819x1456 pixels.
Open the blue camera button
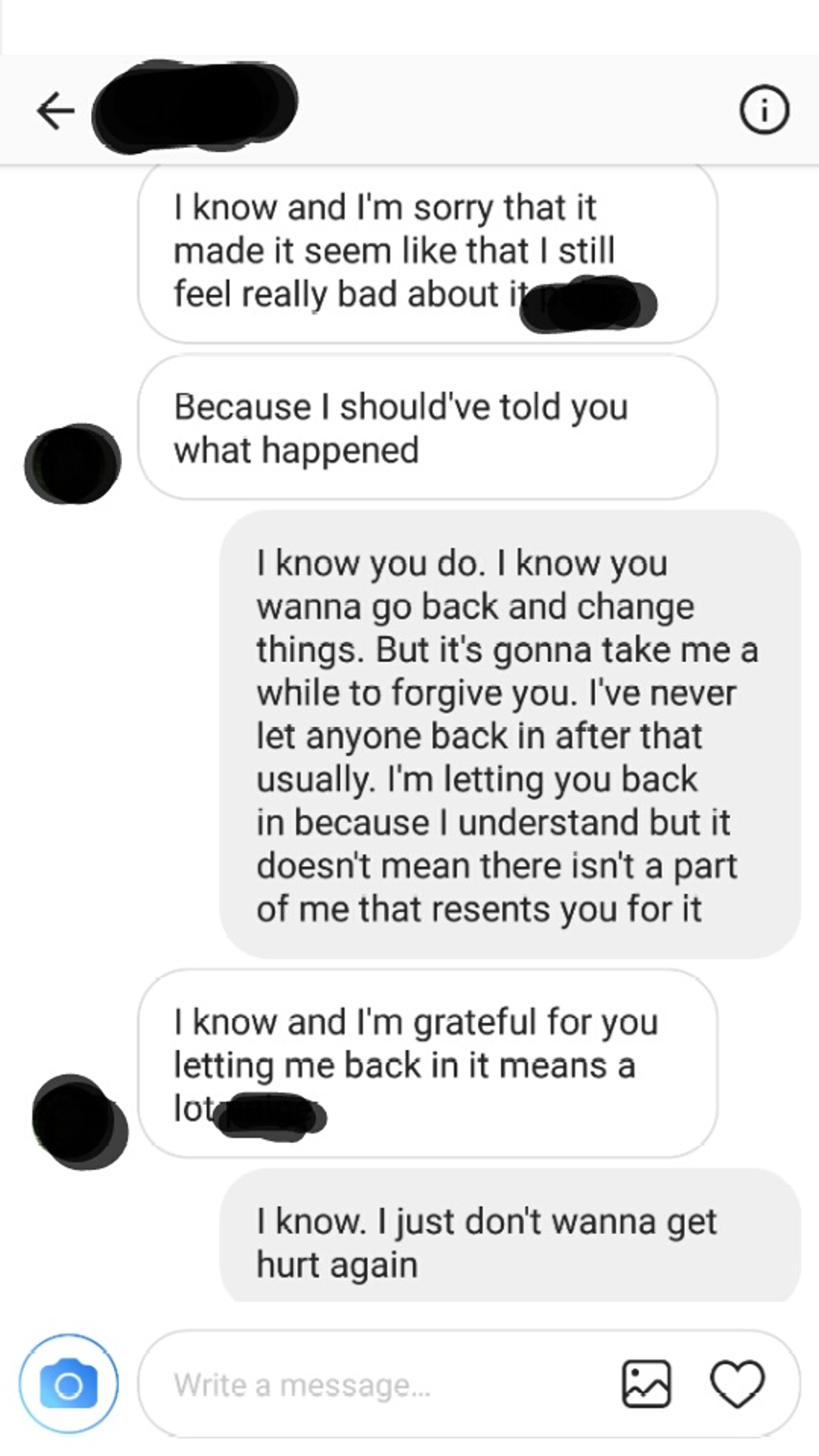[x=69, y=1385]
